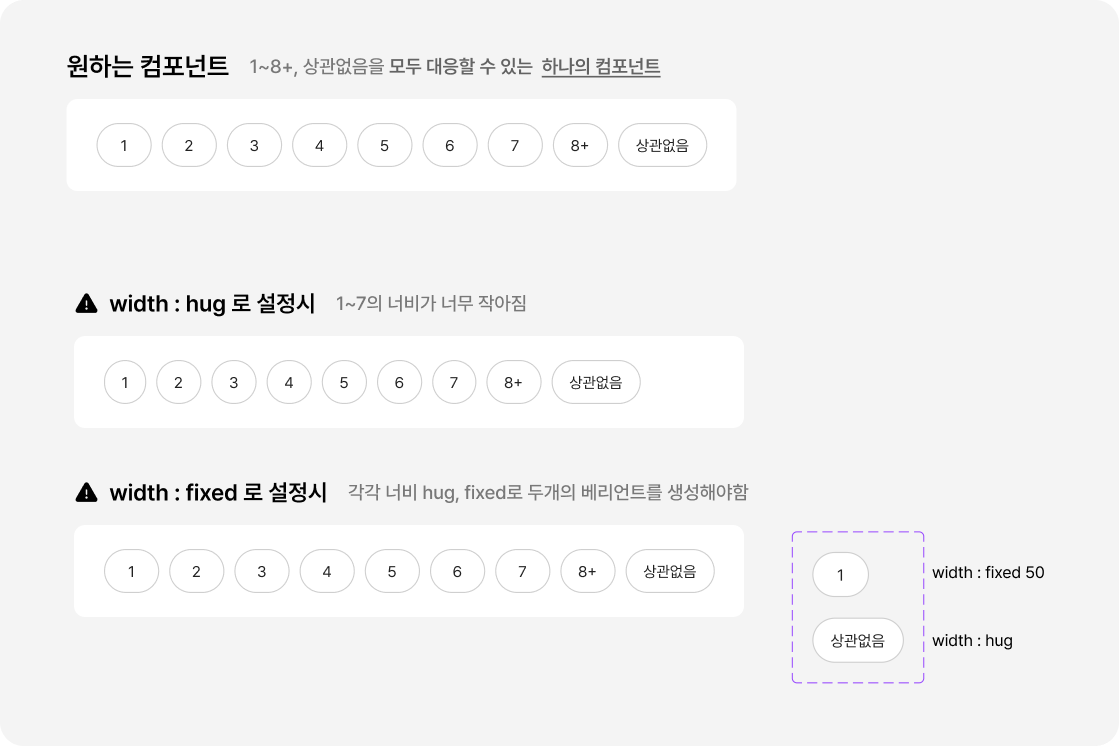Viewport: 1119px width, 746px height.
Task: Toggle the '4' chip in the fixed example row
Action: point(327,571)
